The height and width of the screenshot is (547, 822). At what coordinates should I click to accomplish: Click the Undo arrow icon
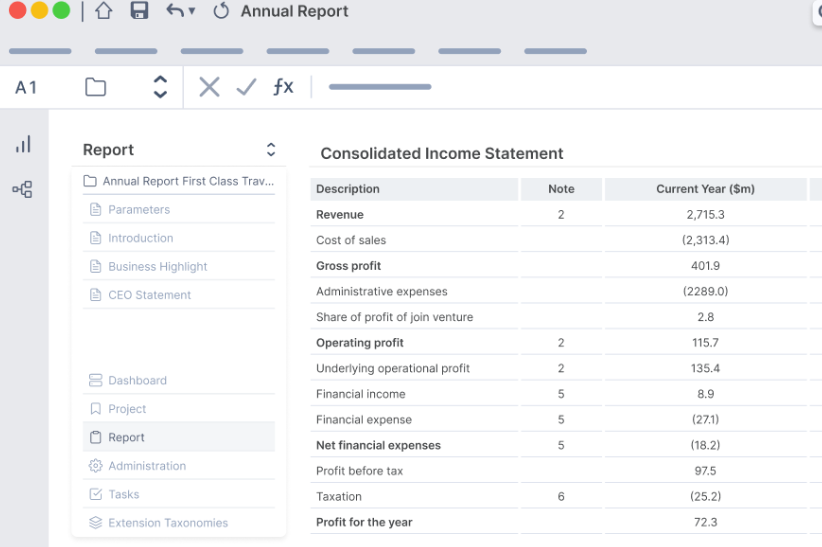175,10
